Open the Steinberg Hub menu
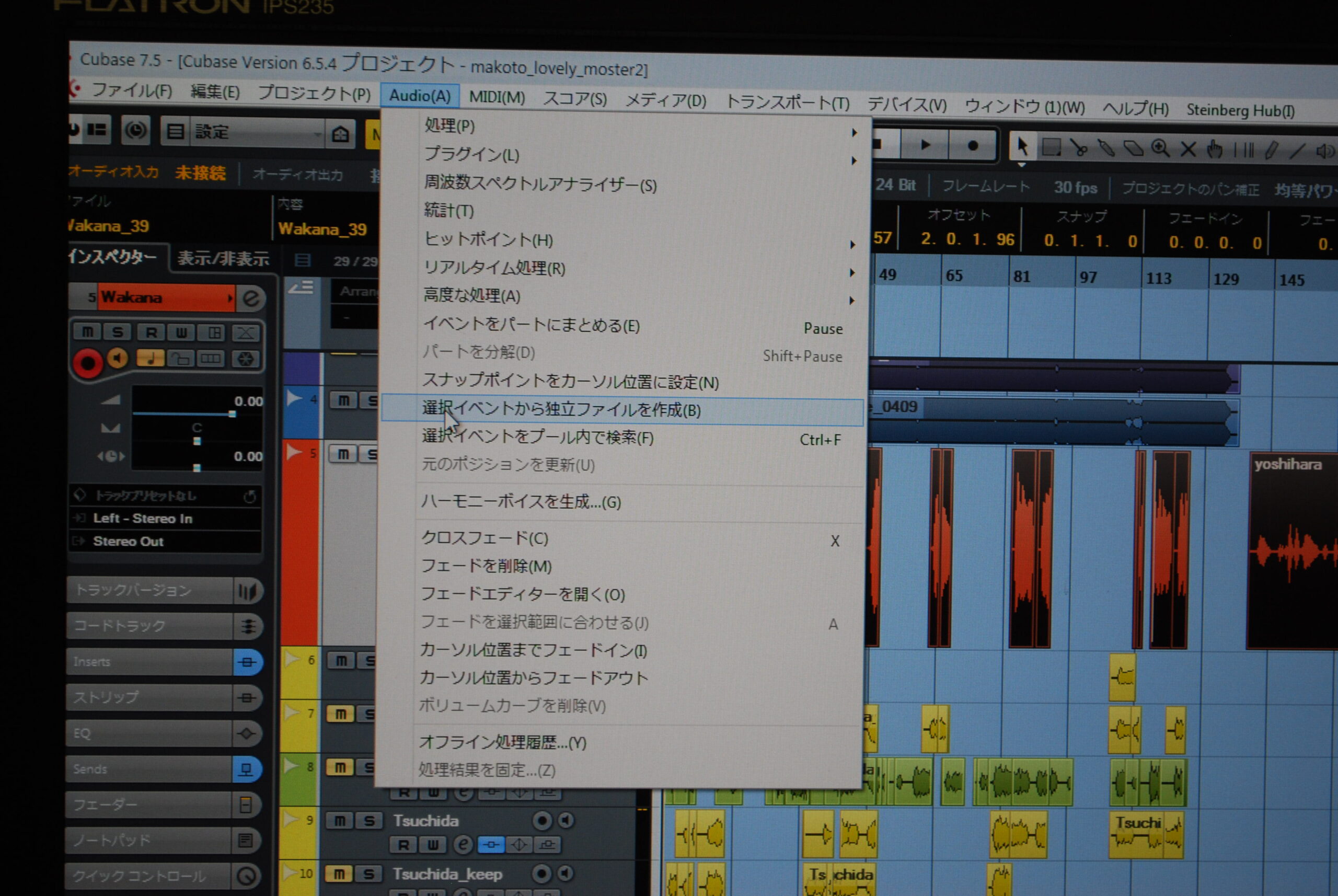Image resolution: width=1338 pixels, height=896 pixels. tap(1240, 110)
